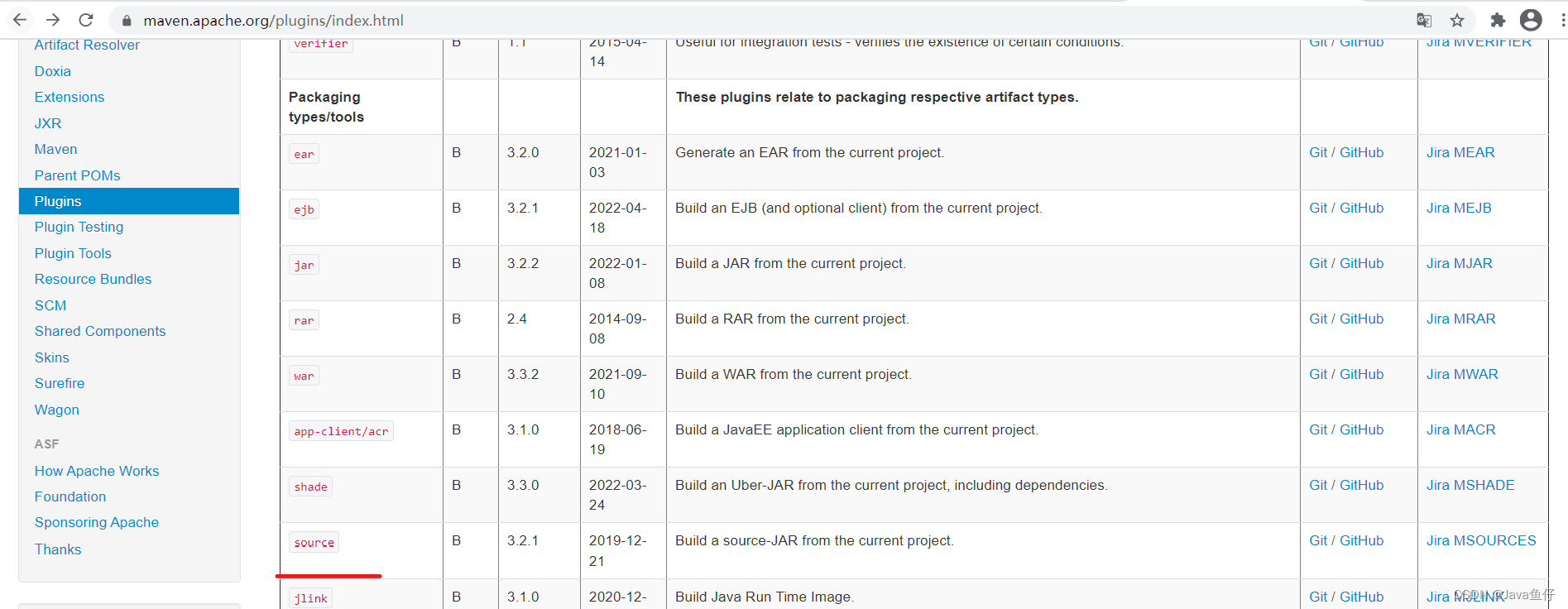
Task: Open the shade plugin link
Action: [x=310, y=487]
